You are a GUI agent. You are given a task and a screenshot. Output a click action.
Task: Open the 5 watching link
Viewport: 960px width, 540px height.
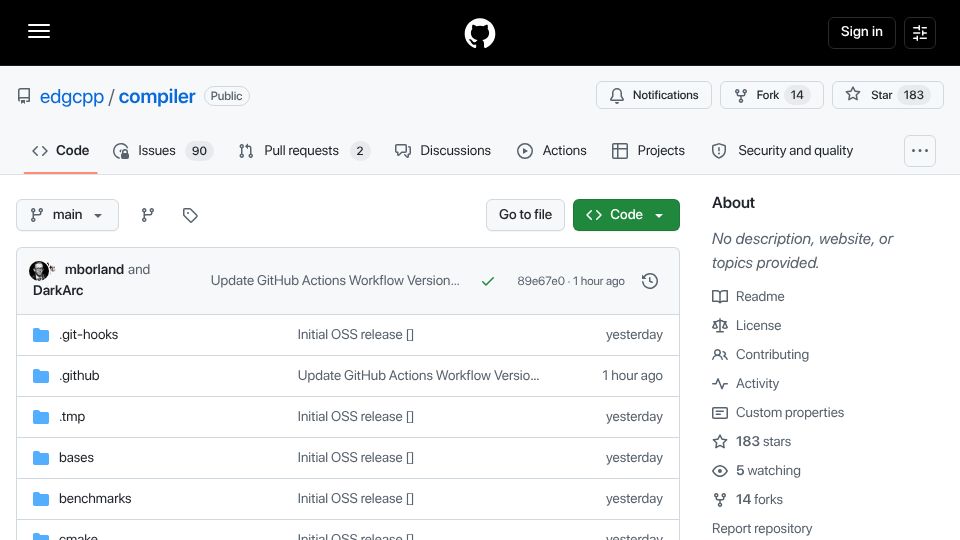pos(757,471)
